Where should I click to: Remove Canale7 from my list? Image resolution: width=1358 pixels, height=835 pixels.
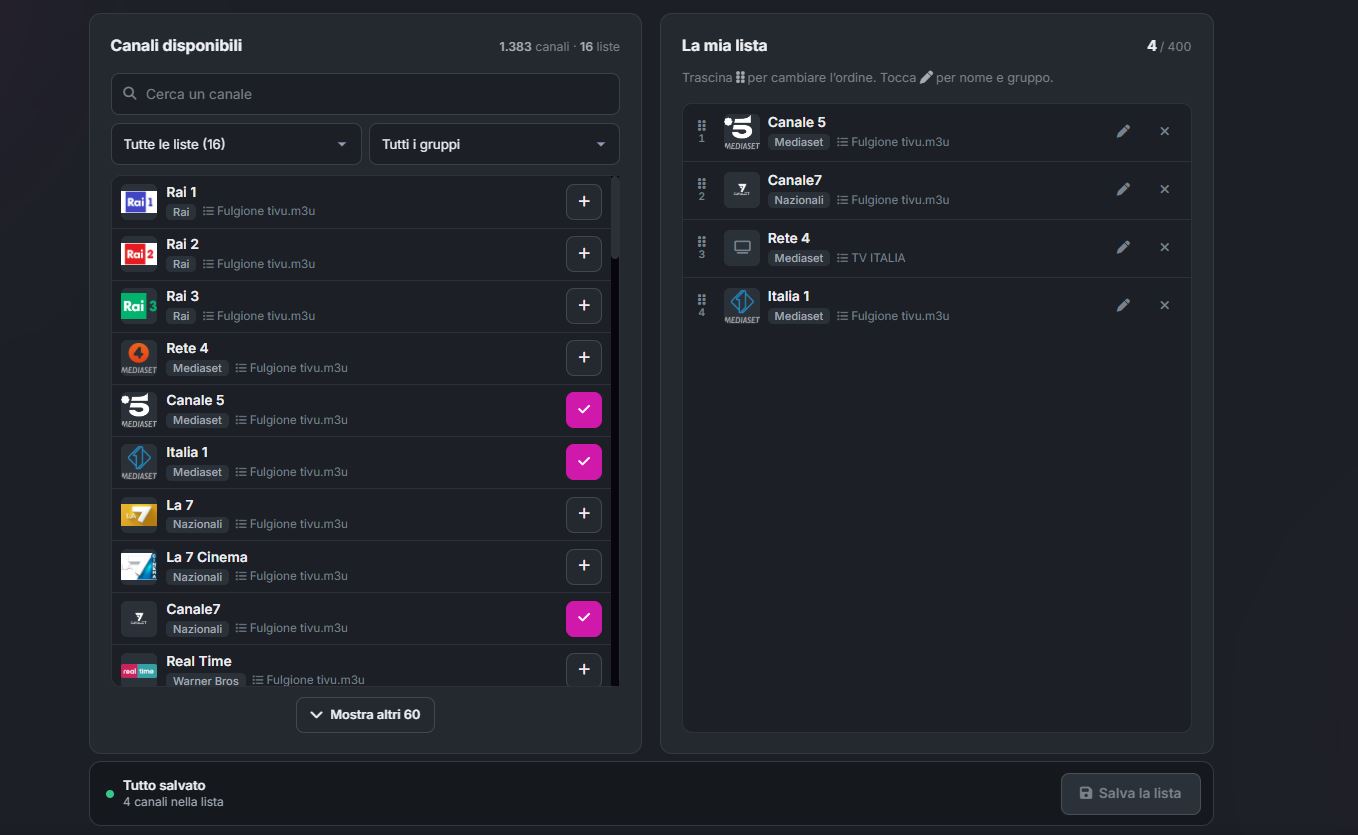click(1164, 189)
